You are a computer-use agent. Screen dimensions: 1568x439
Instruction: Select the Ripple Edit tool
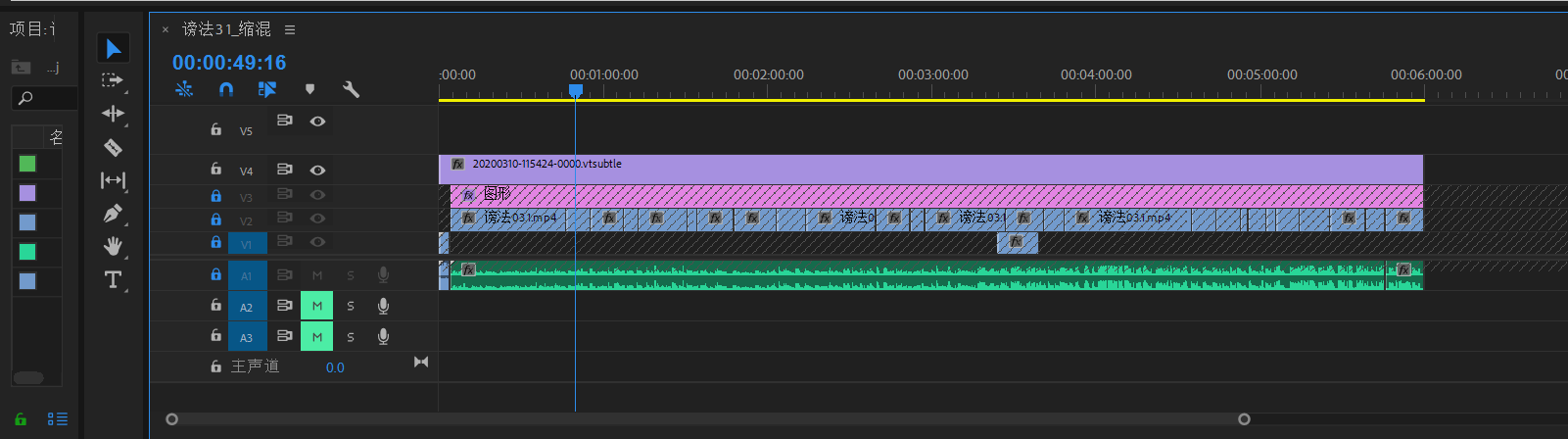coord(113,114)
